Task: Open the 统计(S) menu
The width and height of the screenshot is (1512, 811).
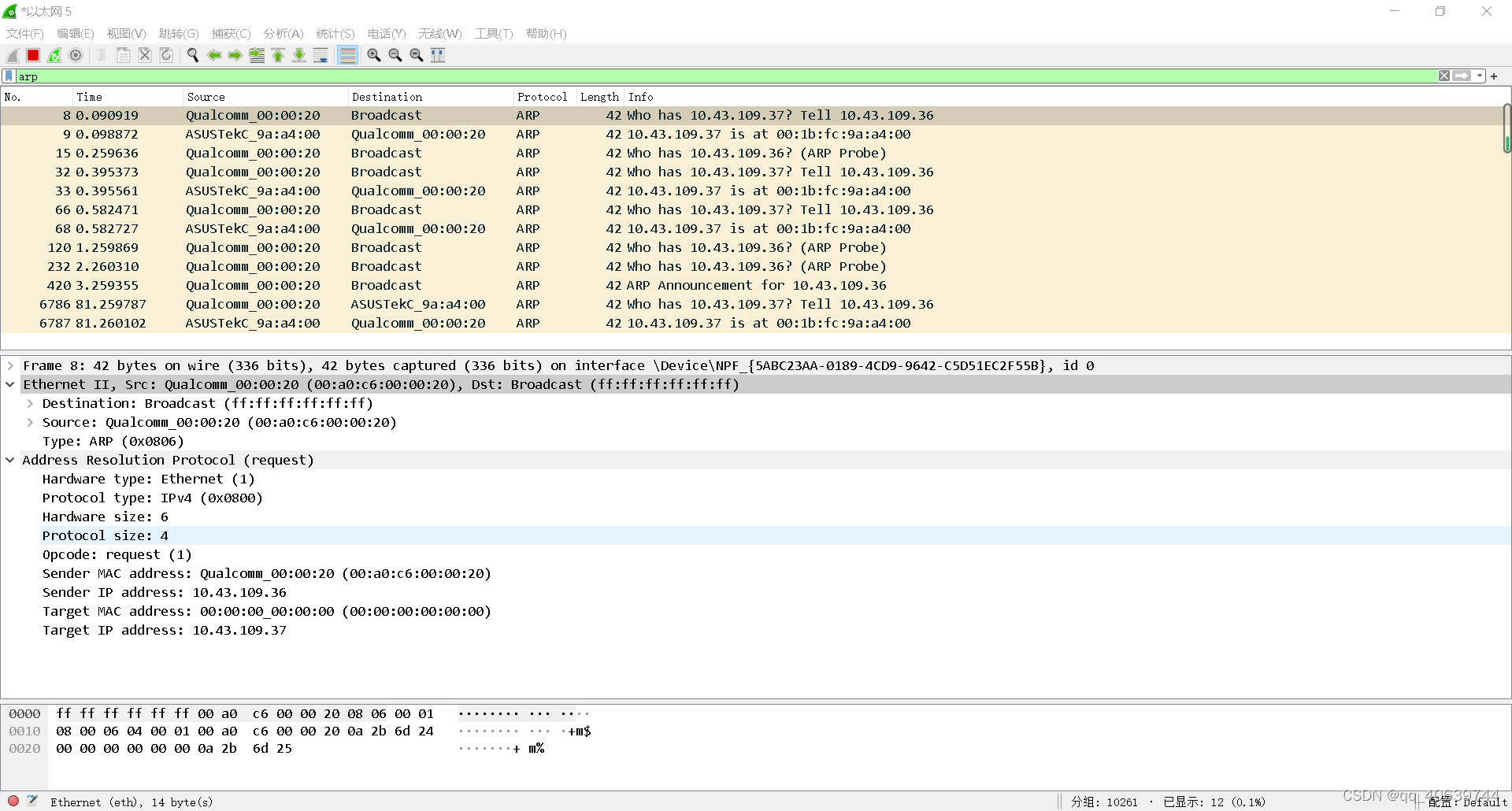Action: tap(335, 34)
